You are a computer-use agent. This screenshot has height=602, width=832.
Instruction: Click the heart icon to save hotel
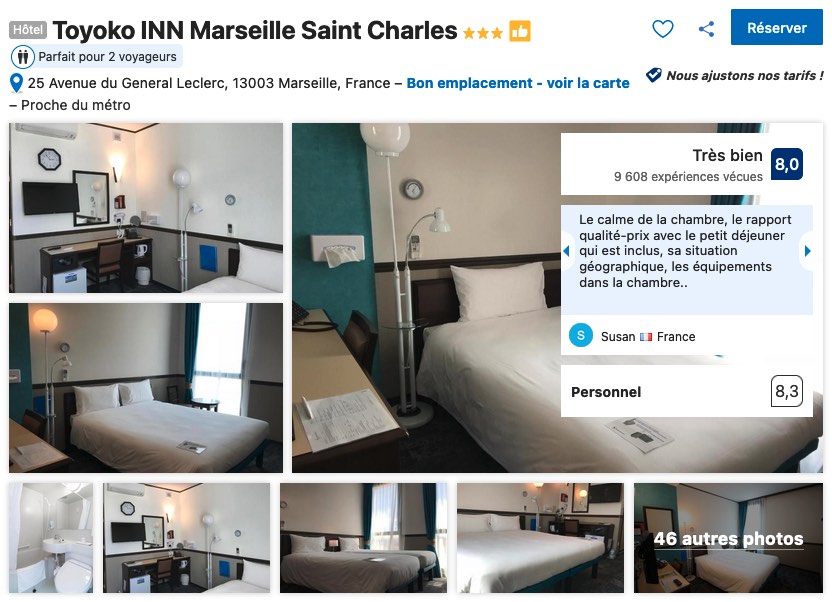click(x=662, y=28)
